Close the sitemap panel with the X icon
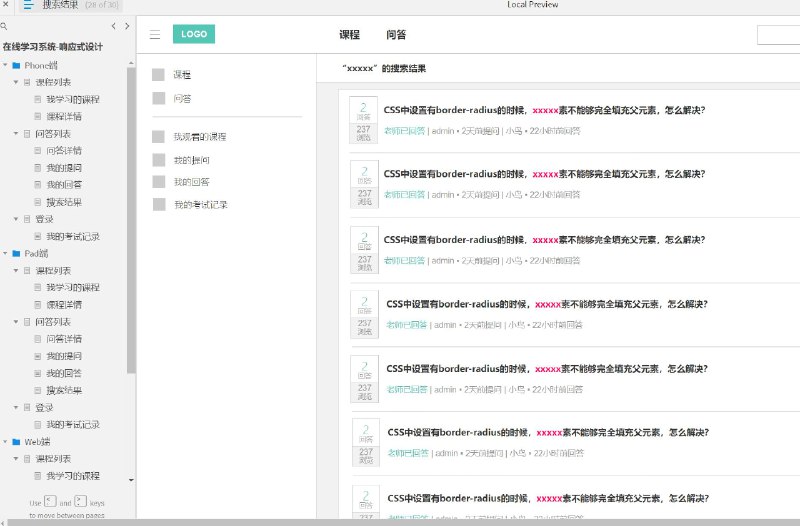This screenshot has height=526, width=800. click(x=6, y=5)
